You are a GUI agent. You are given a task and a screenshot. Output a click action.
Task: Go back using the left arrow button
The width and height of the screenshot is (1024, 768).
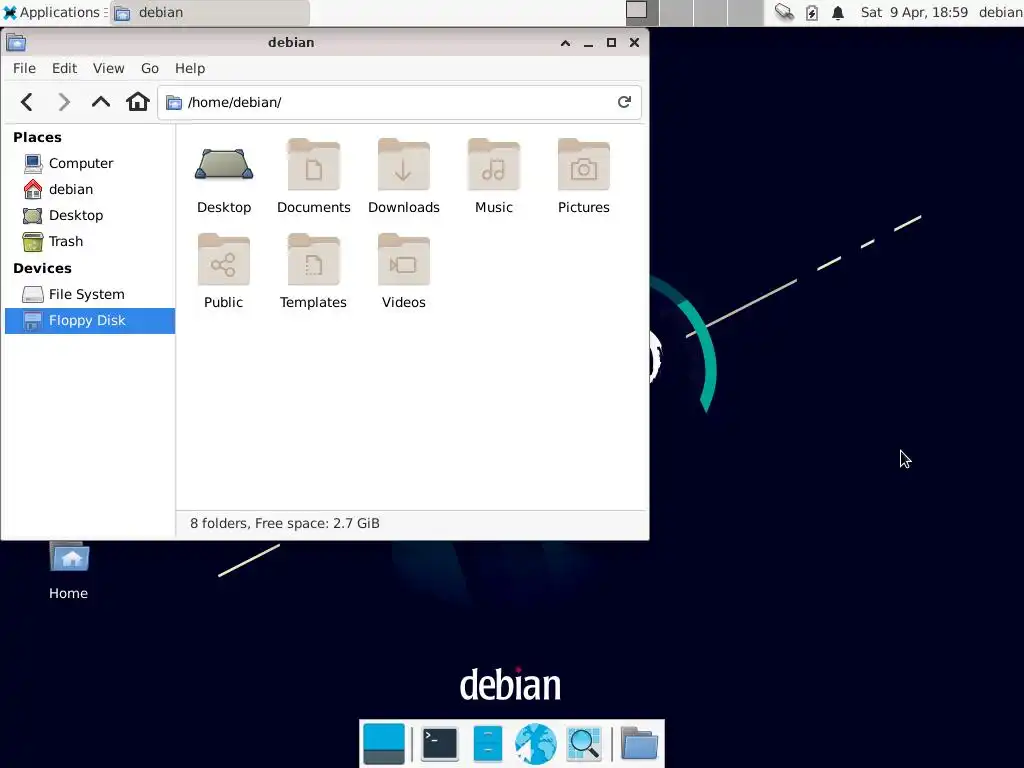point(27,102)
